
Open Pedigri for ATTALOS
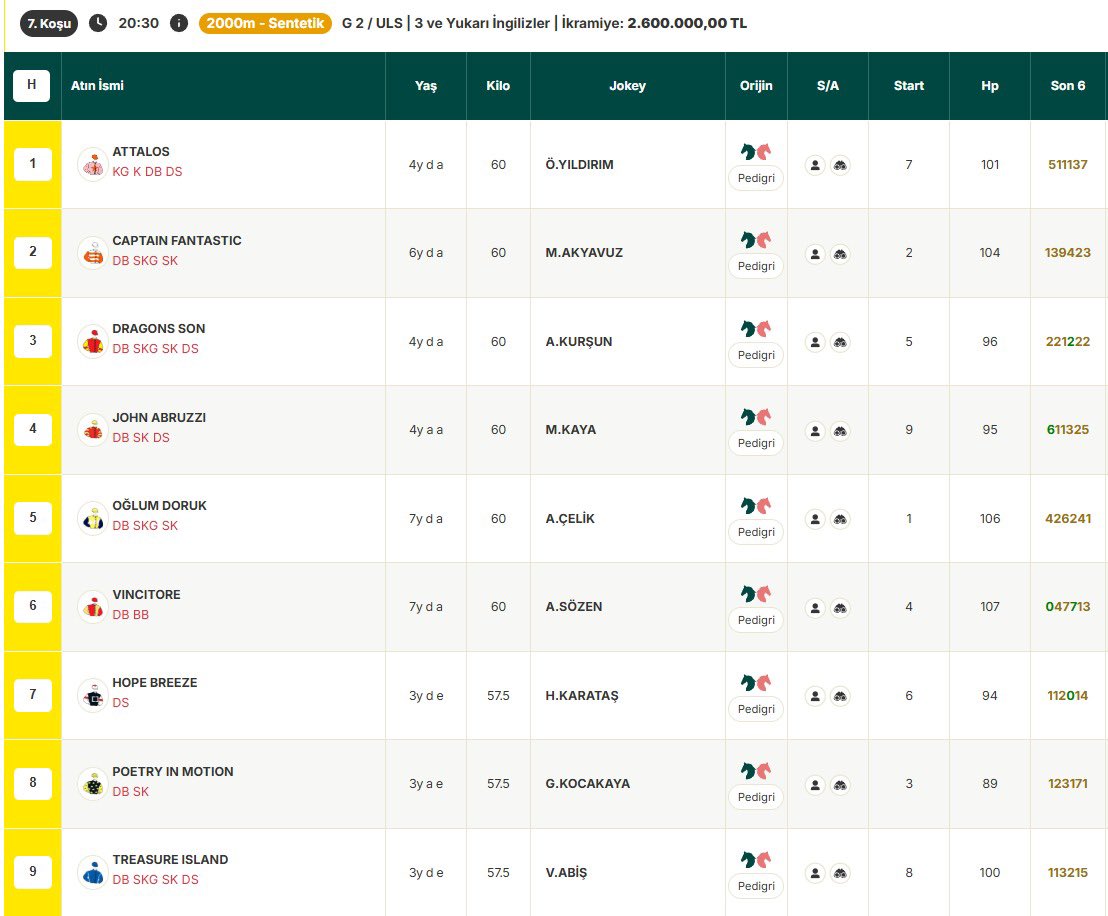click(756, 178)
